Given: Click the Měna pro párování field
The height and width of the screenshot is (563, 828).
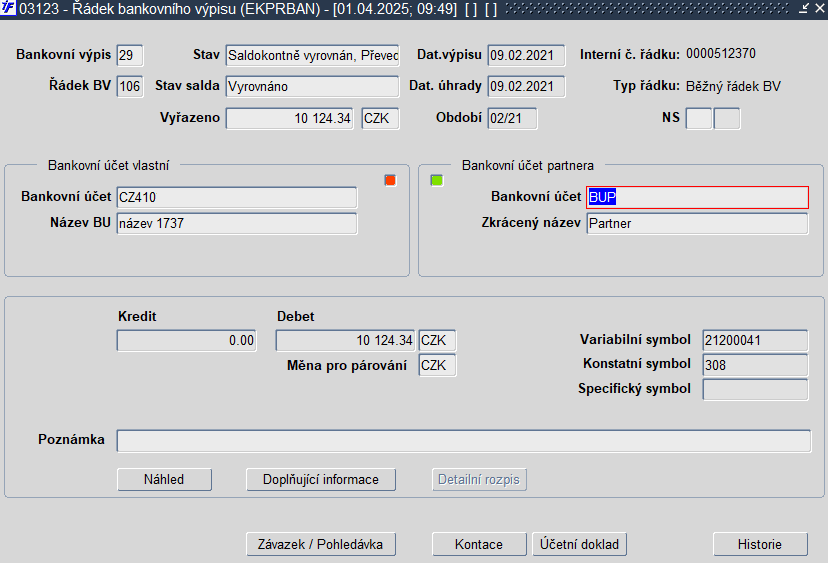Looking at the screenshot, I should [437, 365].
